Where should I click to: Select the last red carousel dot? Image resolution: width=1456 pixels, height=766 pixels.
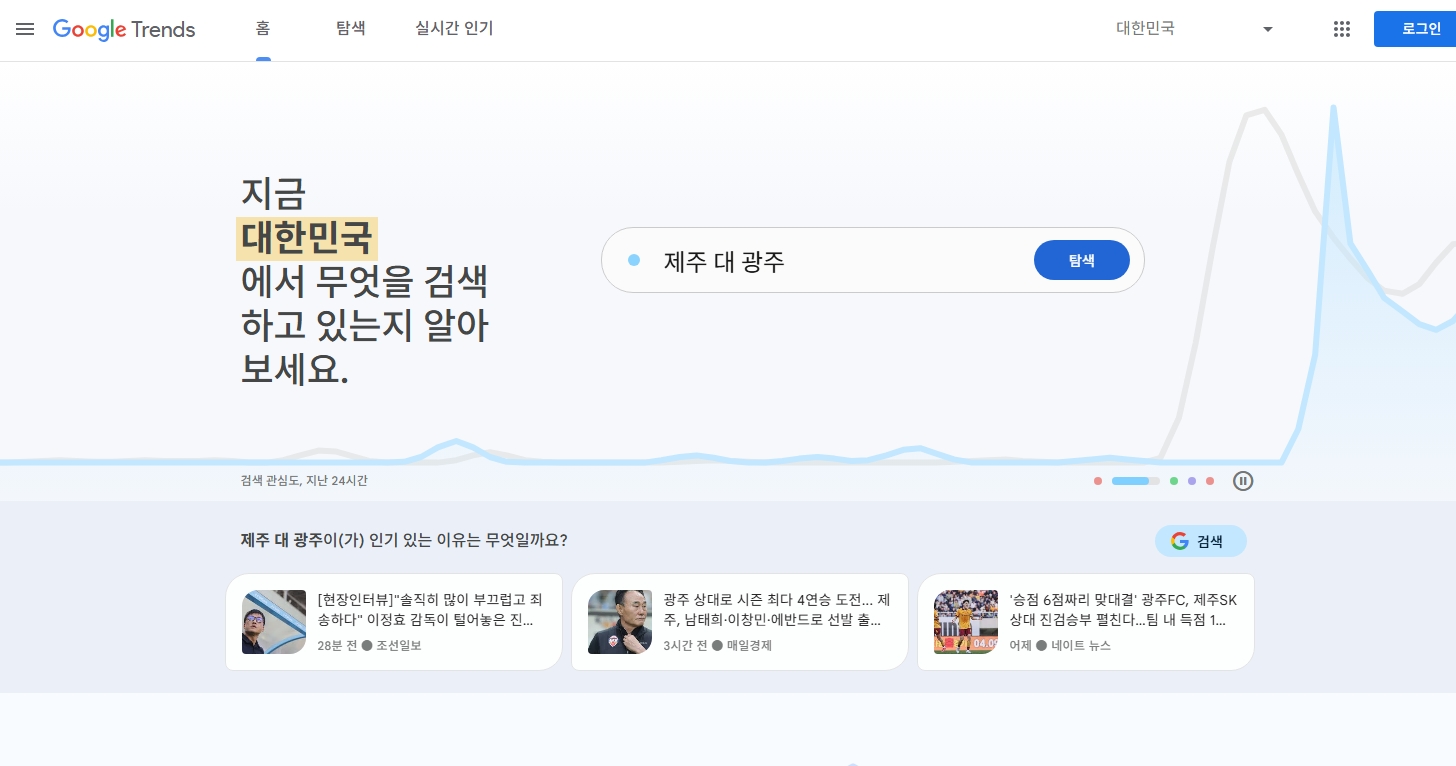pos(1210,481)
